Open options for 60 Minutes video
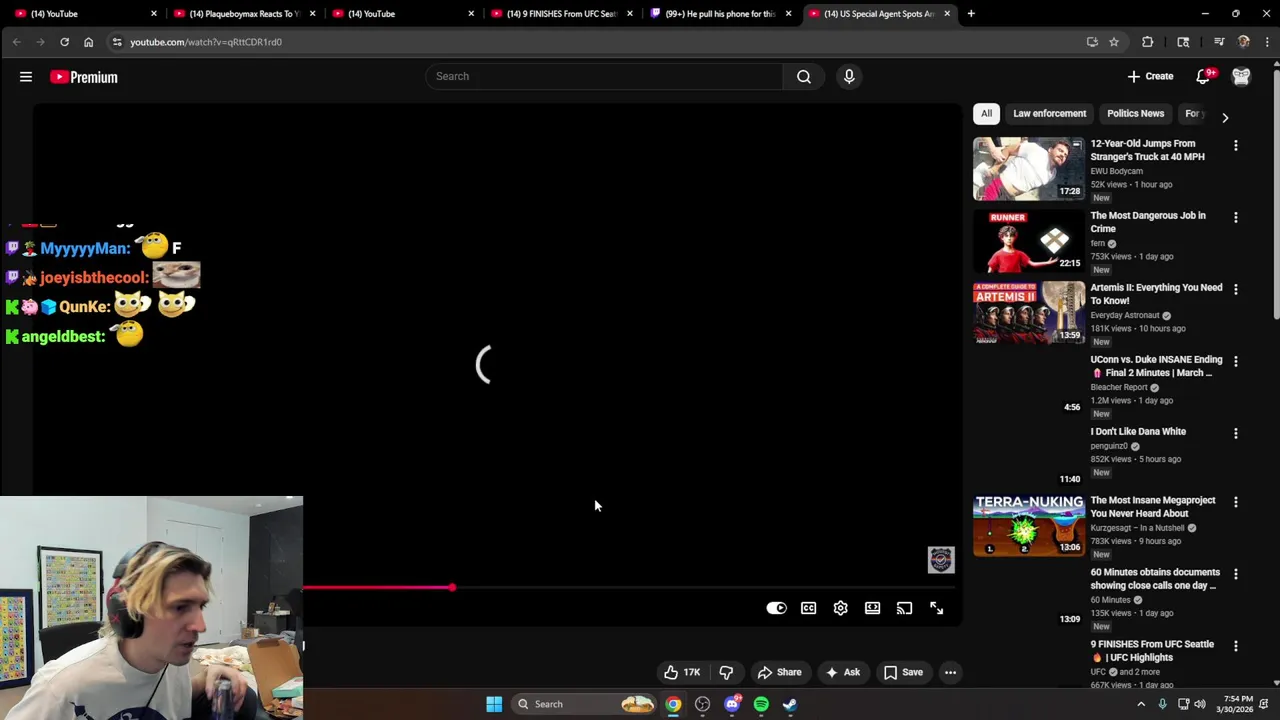The image size is (1280, 720). tap(1236, 574)
